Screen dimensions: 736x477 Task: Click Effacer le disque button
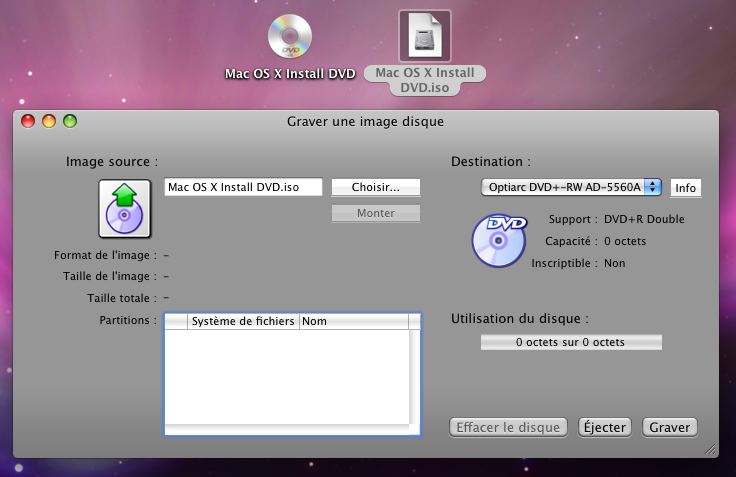(508, 427)
